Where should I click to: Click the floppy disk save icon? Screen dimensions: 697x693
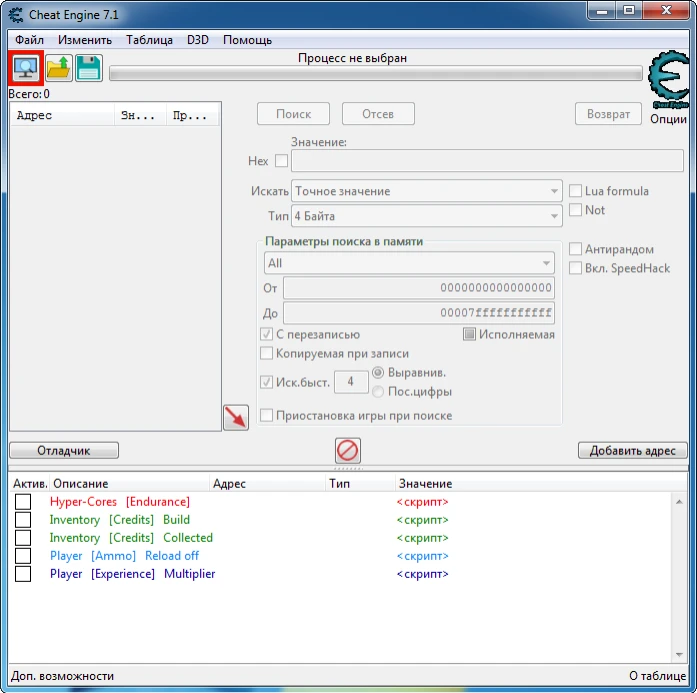pos(89,68)
